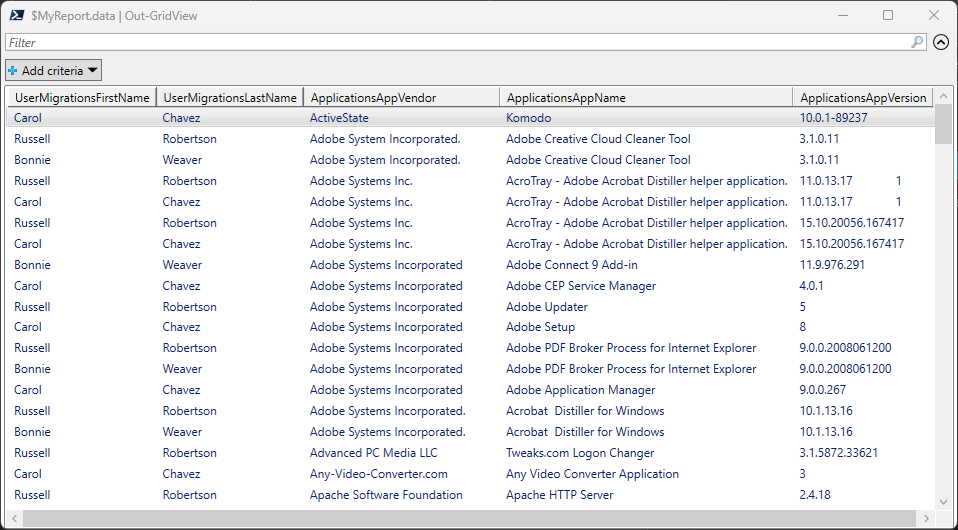The width and height of the screenshot is (958, 530).
Task: Click the vertical scrollbar thumb
Action: click(943, 124)
